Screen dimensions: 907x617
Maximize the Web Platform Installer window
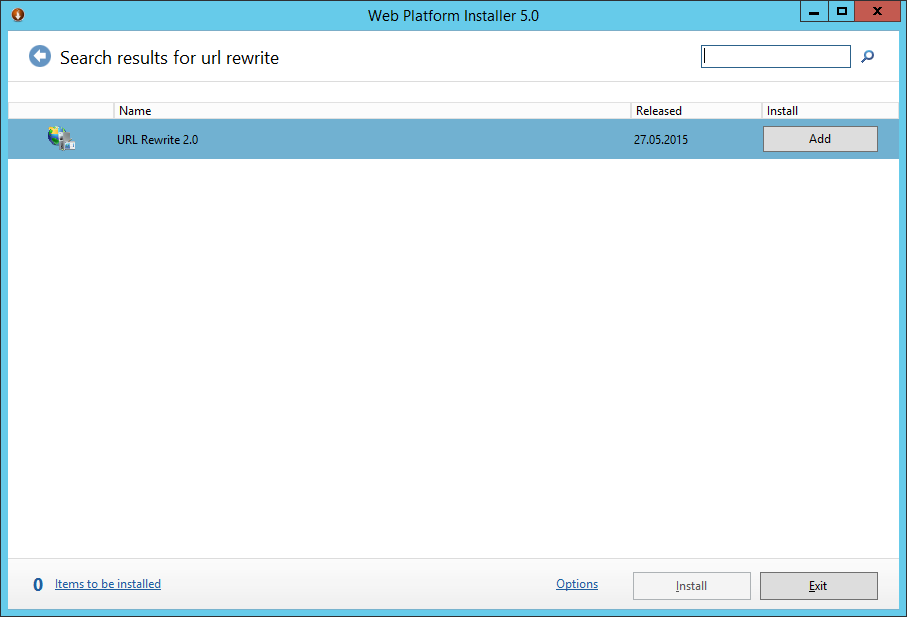[842, 12]
